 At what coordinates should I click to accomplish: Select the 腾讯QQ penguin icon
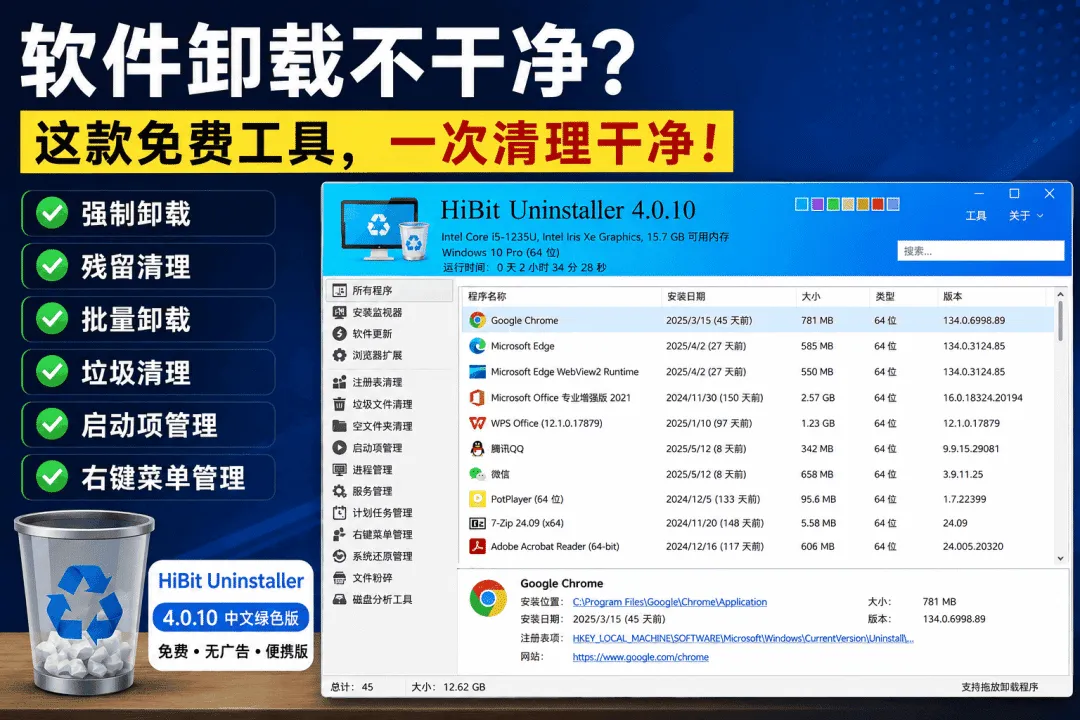pyautogui.click(x=477, y=449)
